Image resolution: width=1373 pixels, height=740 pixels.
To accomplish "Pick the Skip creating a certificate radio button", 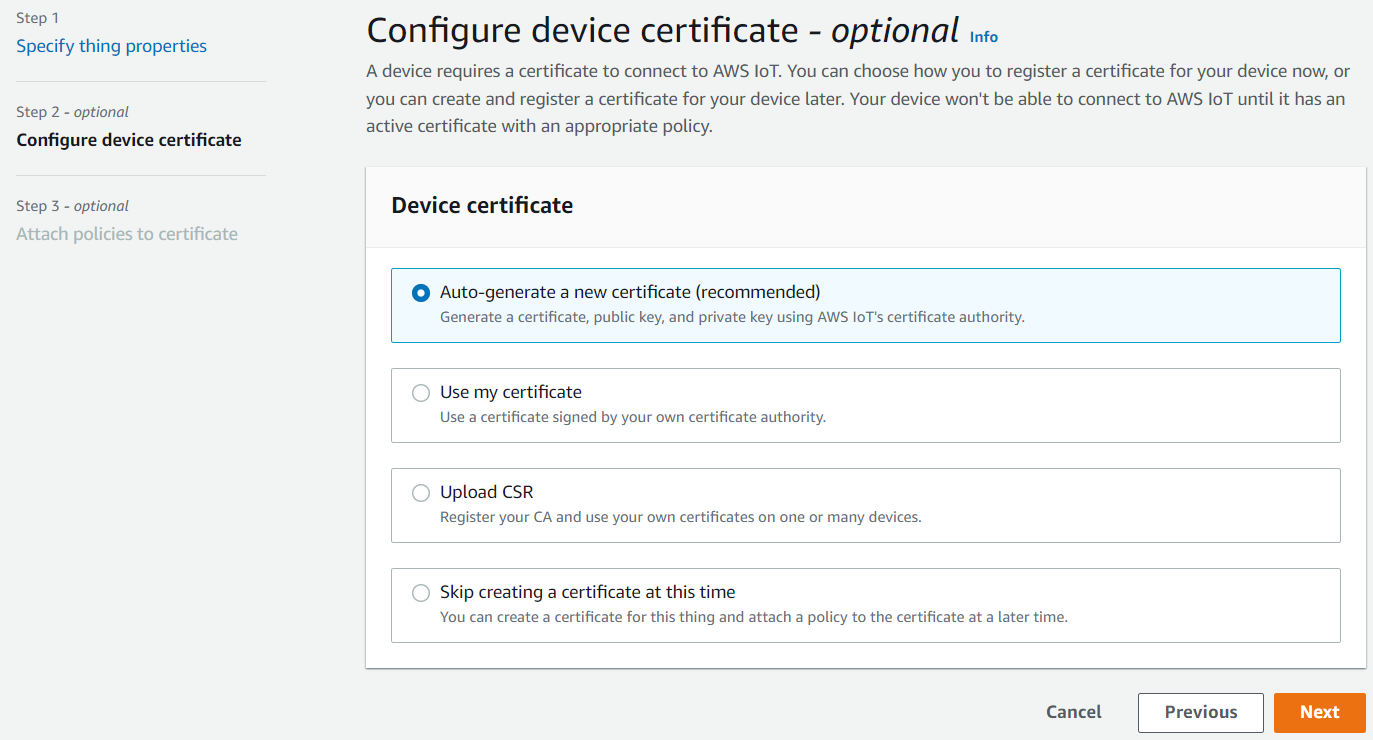I will (421, 593).
